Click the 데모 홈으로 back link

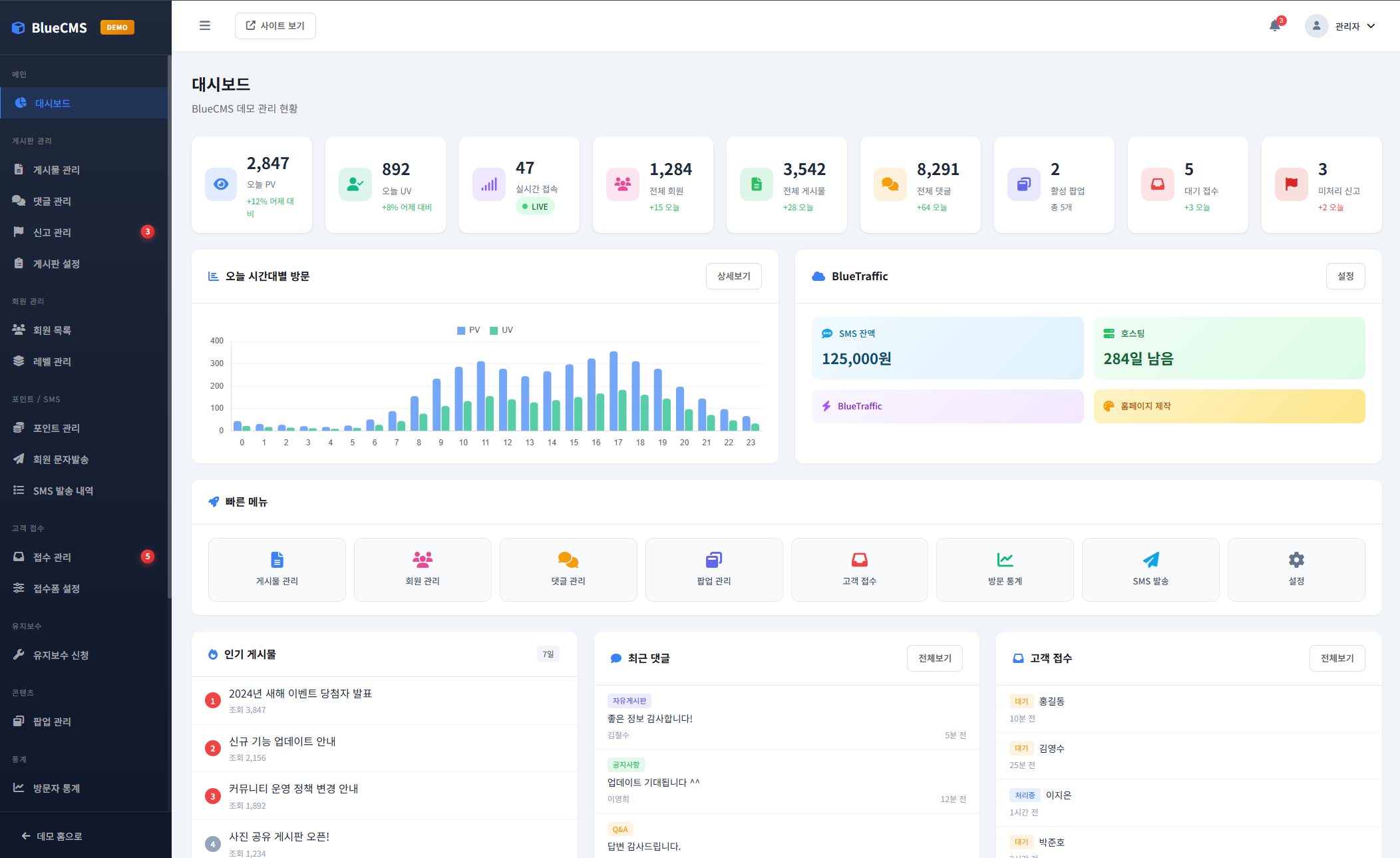point(52,836)
